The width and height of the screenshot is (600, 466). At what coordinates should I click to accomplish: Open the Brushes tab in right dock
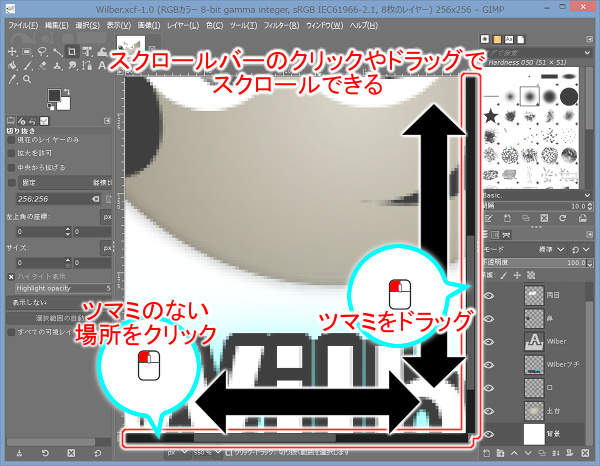[485, 39]
